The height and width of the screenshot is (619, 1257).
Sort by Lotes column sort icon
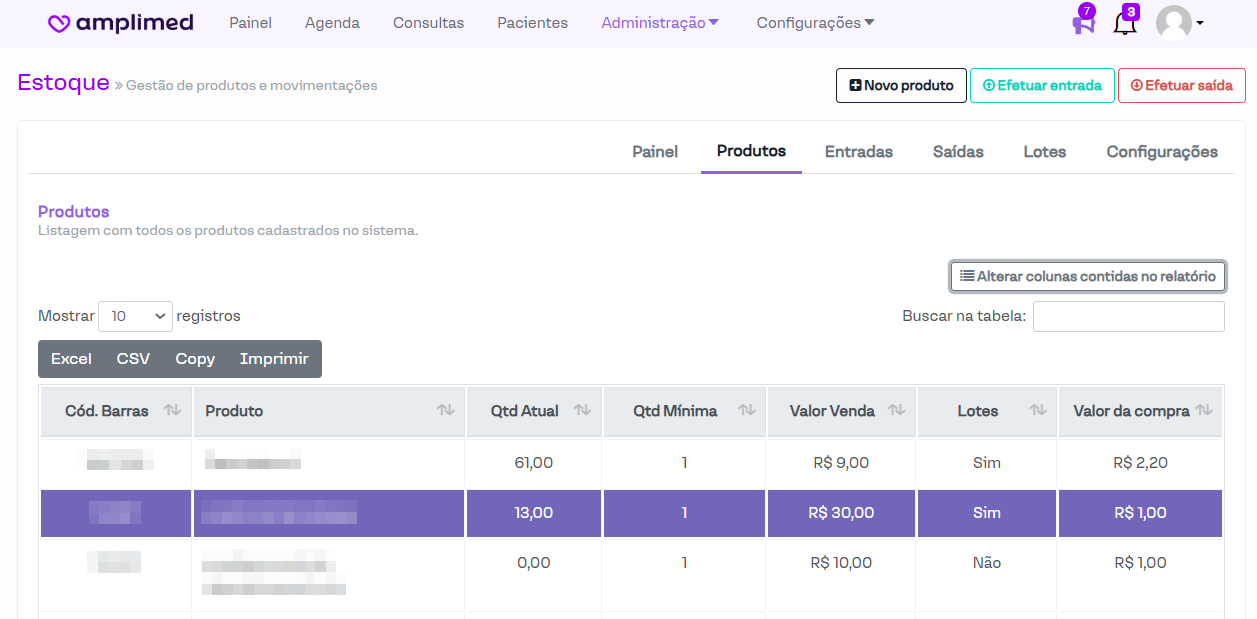pos(1038,411)
